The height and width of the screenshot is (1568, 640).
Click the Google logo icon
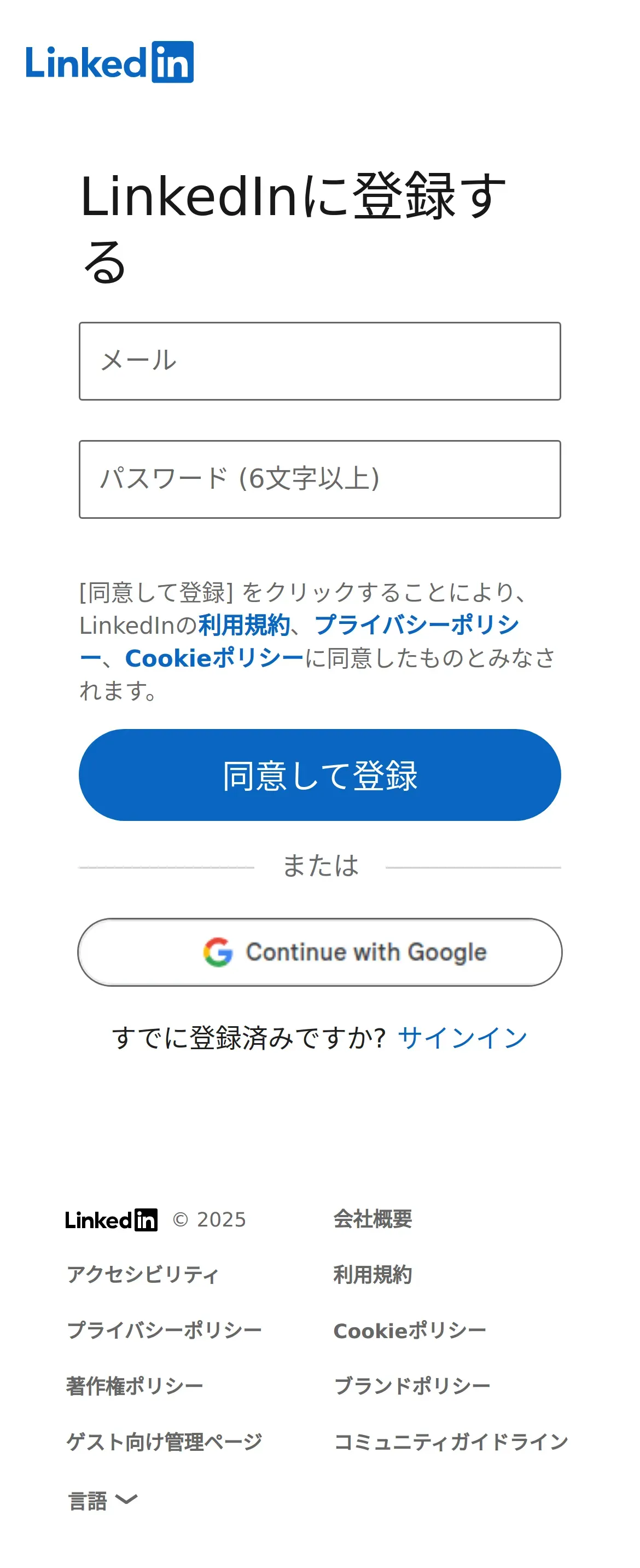tap(218, 952)
